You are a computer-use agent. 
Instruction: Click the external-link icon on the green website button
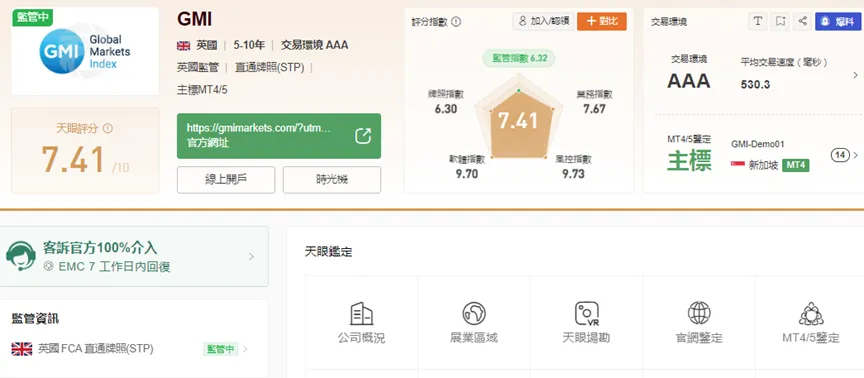click(363, 136)
